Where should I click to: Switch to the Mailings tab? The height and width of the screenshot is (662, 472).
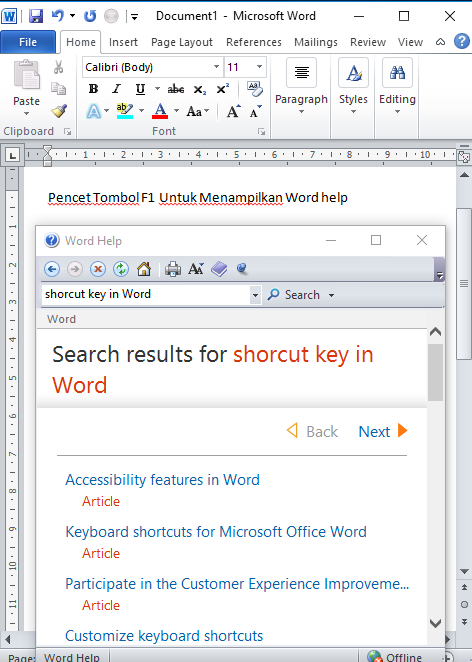[x=316, y=42]
